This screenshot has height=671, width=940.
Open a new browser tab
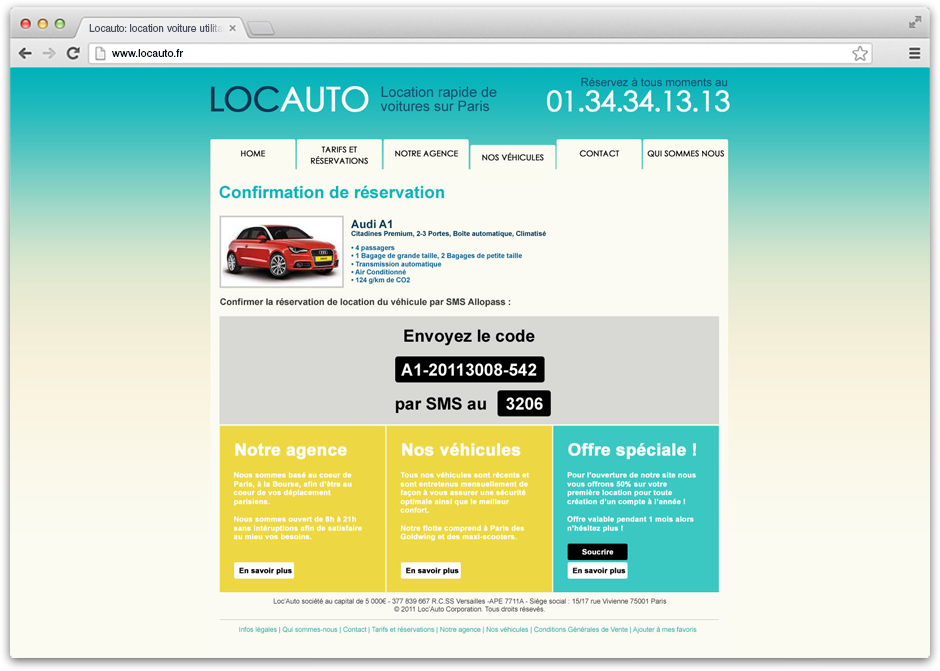click(260, 28)
